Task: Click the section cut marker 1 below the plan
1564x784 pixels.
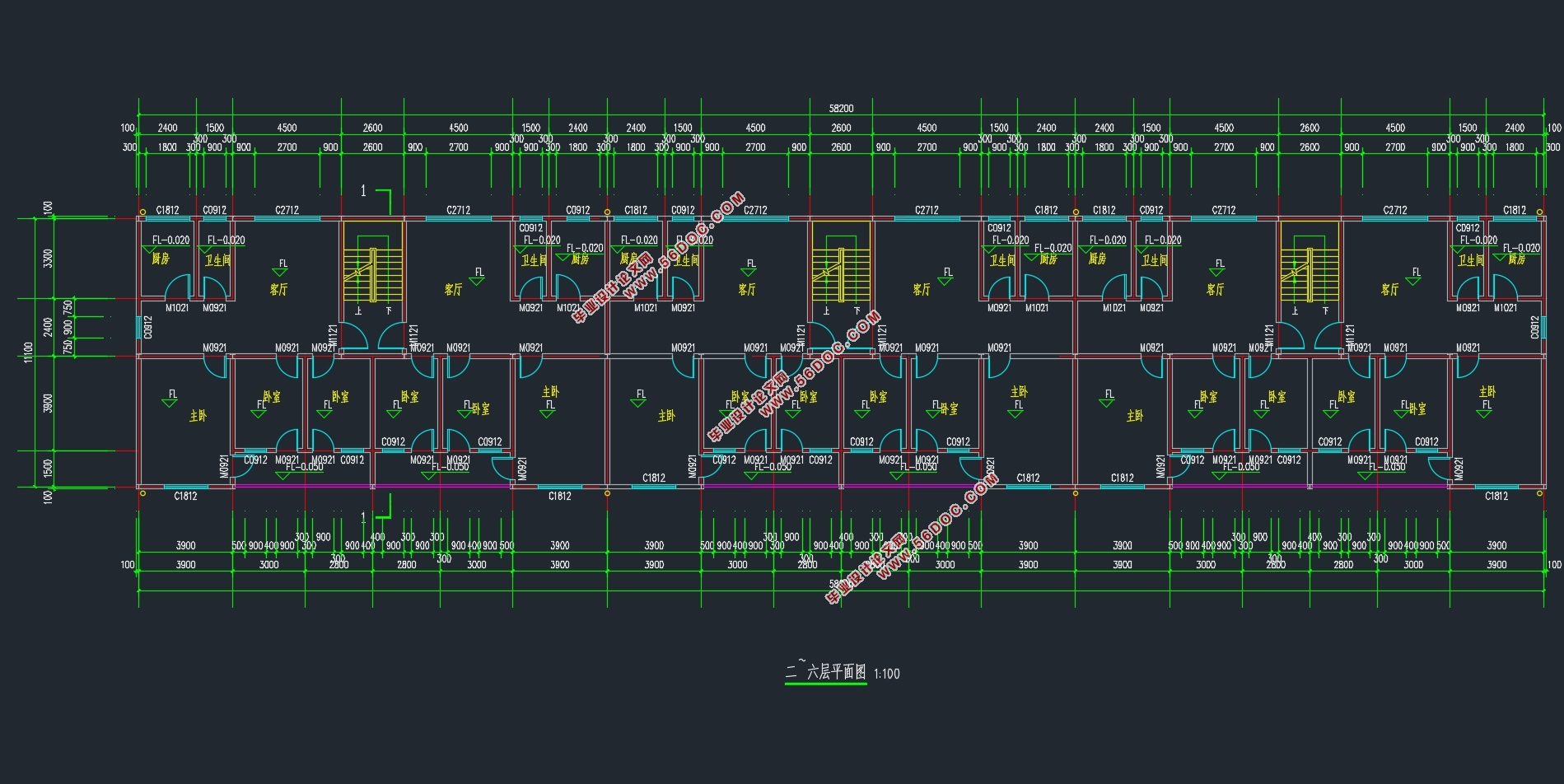Action: [x=363, y=518]
